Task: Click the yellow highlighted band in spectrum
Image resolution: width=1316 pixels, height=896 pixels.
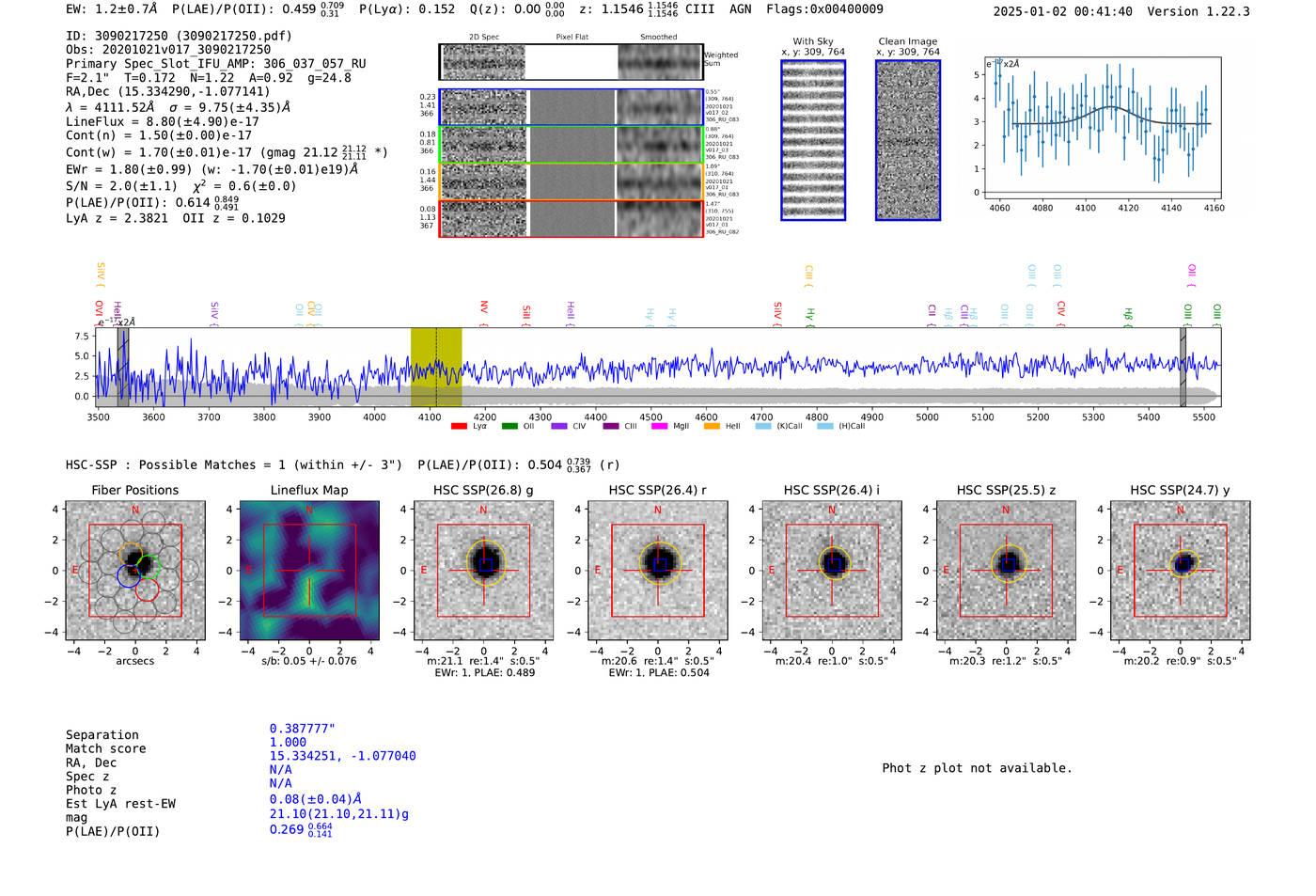Action: tap(436, 367)
